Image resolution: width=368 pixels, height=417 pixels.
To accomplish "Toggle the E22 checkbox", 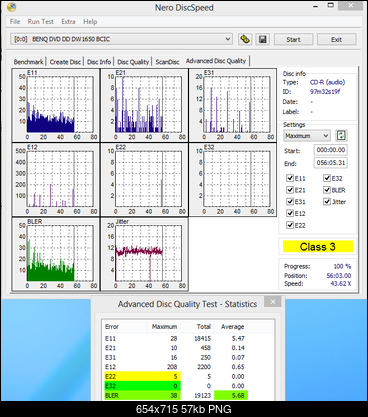I will 290,225.
